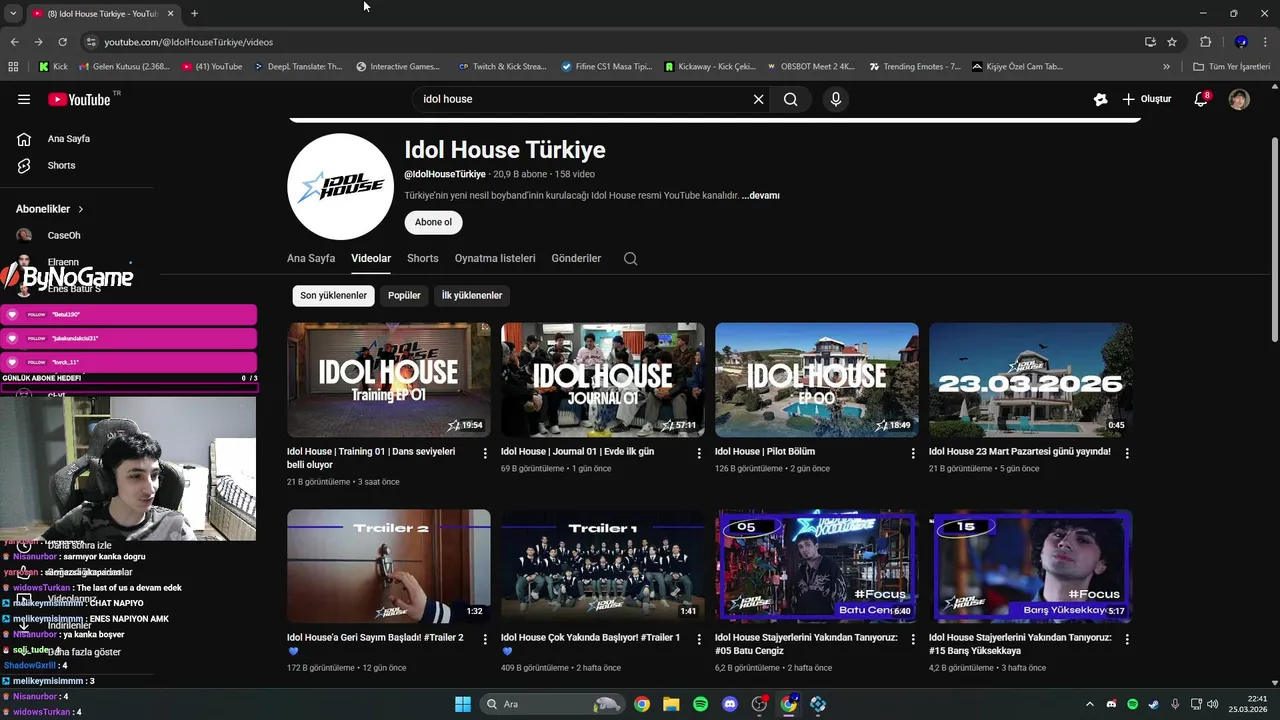Expand the Abonelikler section

point(50,209)
